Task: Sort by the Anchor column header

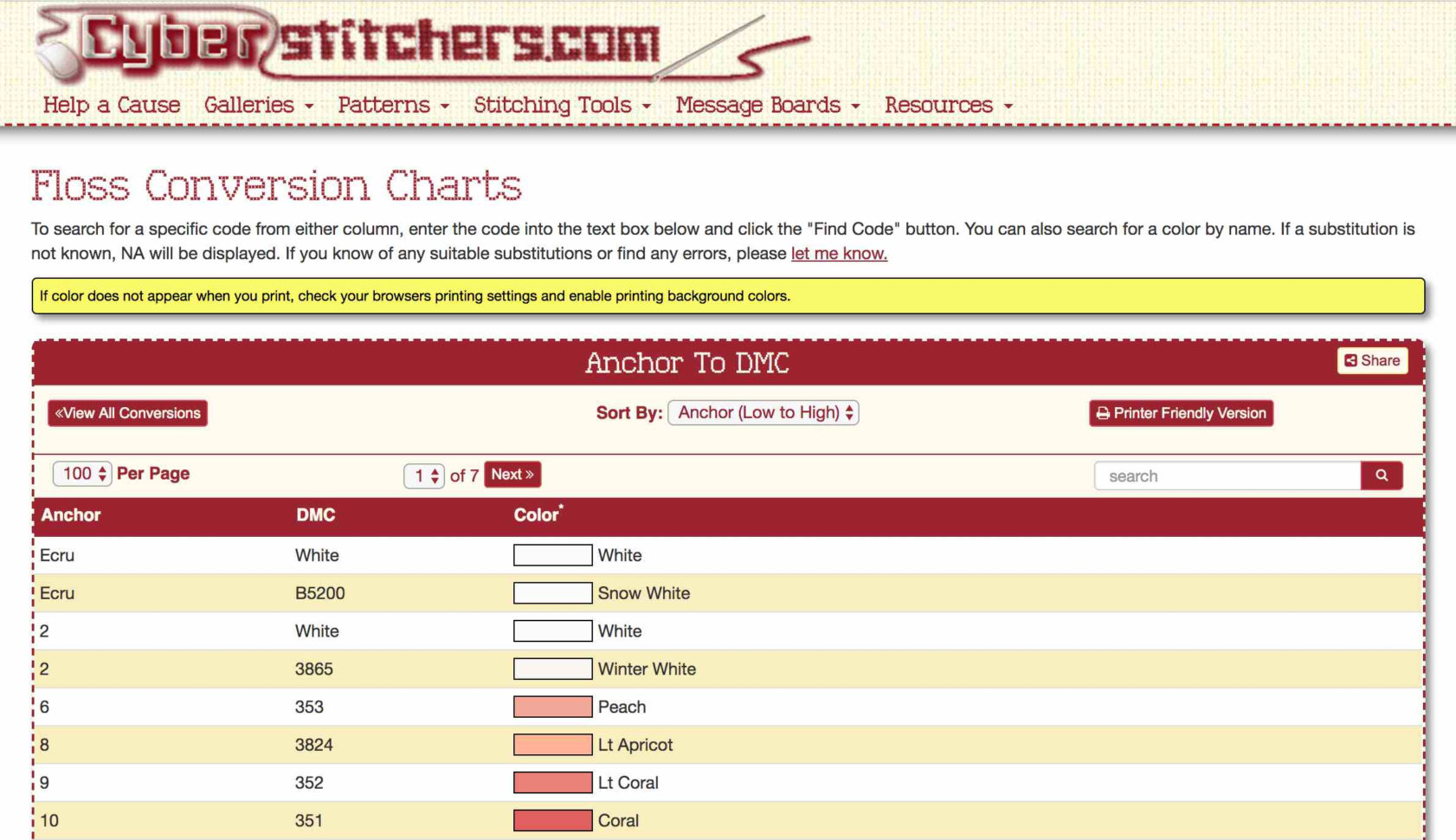Action: pyautogui.click(x=71, y=515)
